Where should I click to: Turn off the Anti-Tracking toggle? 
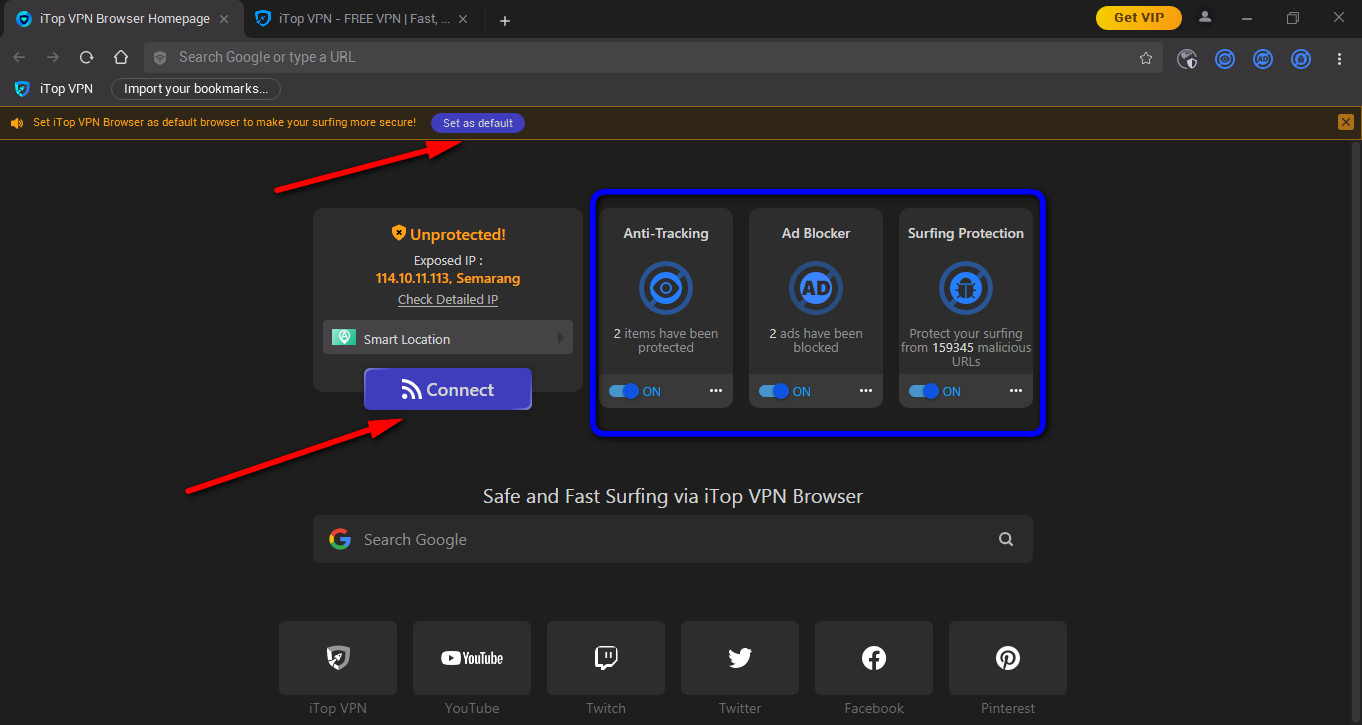(623, 391)
